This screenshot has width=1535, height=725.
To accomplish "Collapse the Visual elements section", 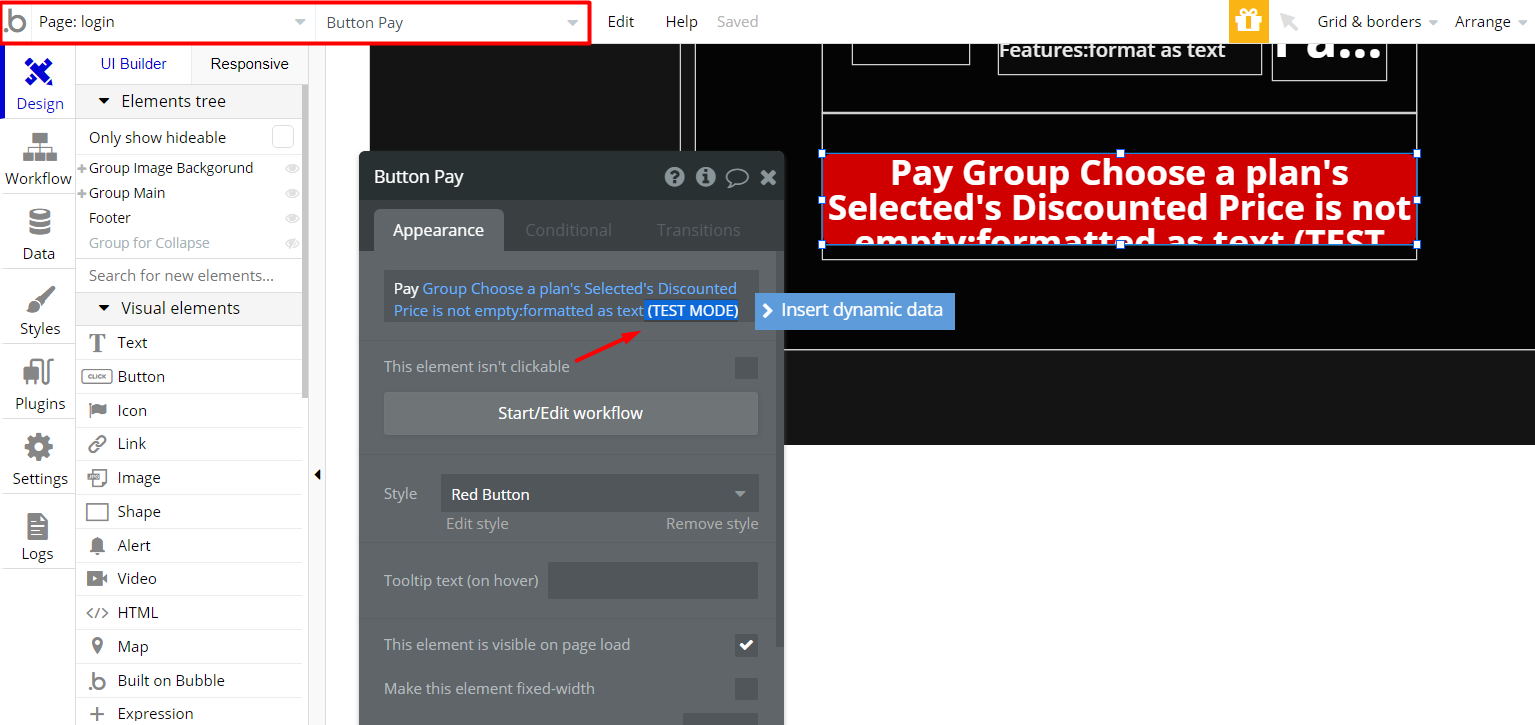I will 105,309.
